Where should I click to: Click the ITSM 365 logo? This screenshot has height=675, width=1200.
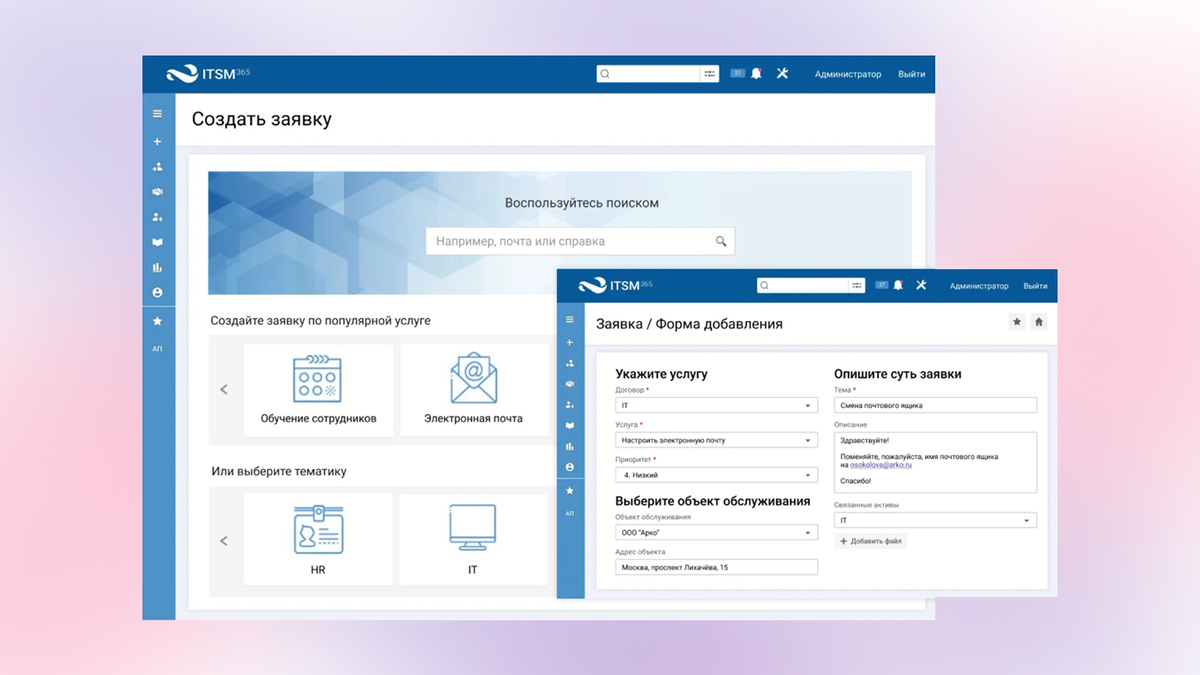(206, 73)
